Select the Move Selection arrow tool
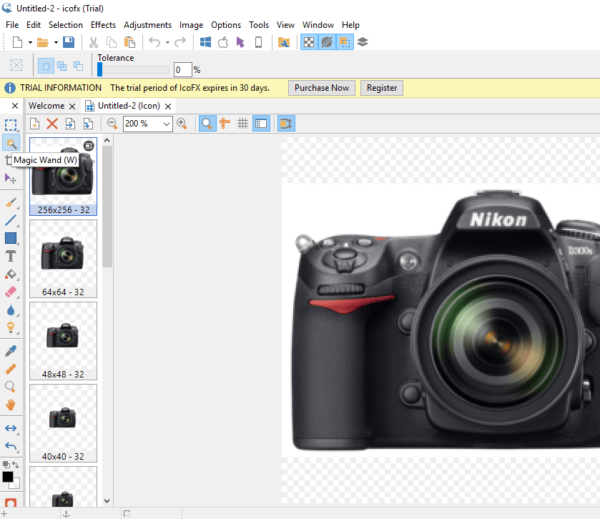The width and height of the screenshot is (600, 519). [10, 179]
